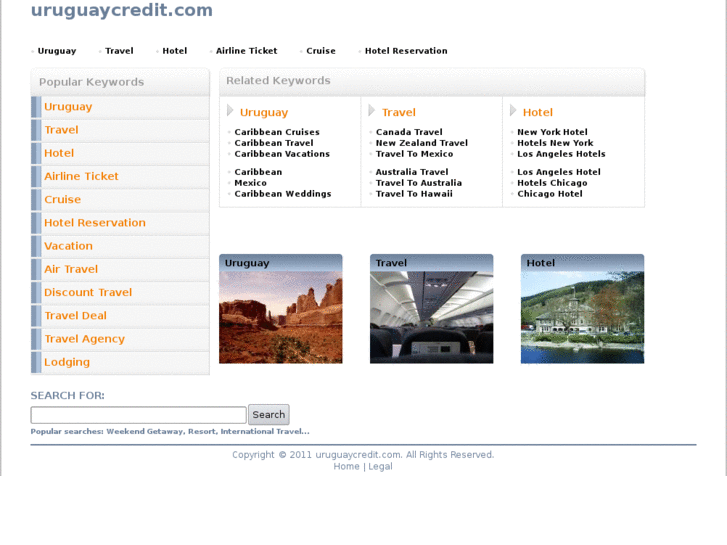Open the Travel airplane cabin thumbnail
This screenshot has width=727, height=545.
431,317
